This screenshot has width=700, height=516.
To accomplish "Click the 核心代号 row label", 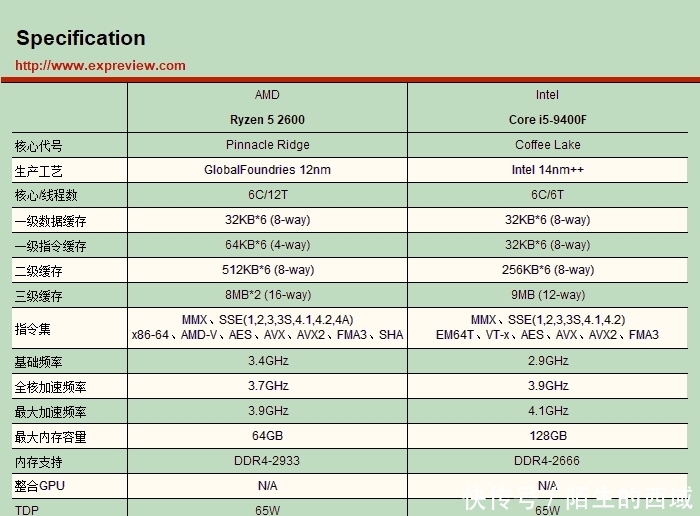I will [x=38, y=146].
